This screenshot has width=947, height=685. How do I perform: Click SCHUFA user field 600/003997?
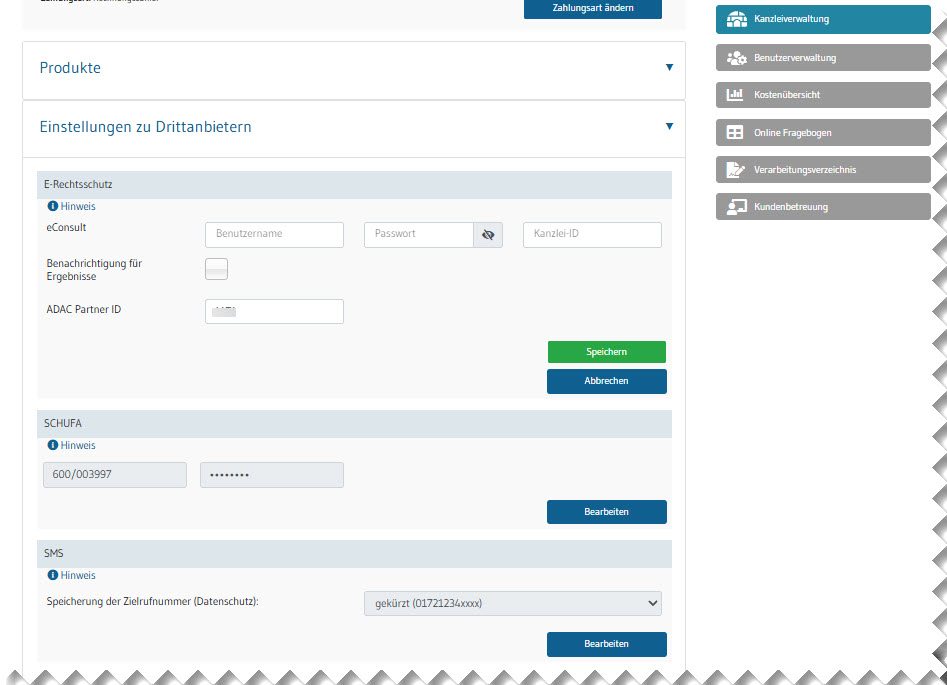[x=115, y=475]
